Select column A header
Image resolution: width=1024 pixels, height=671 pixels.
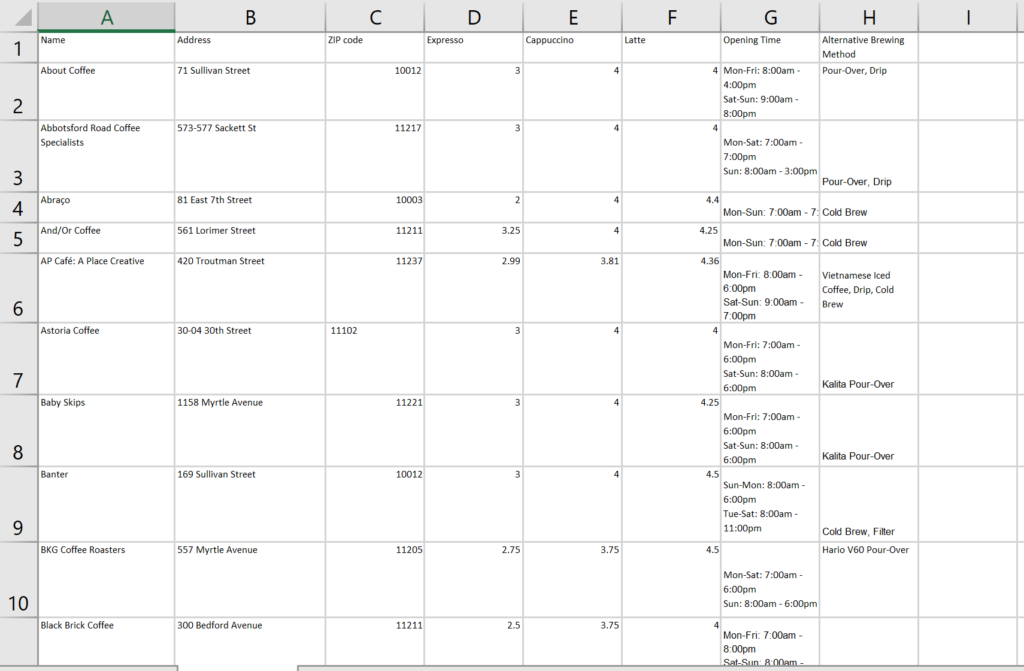[x=106, y=16]
